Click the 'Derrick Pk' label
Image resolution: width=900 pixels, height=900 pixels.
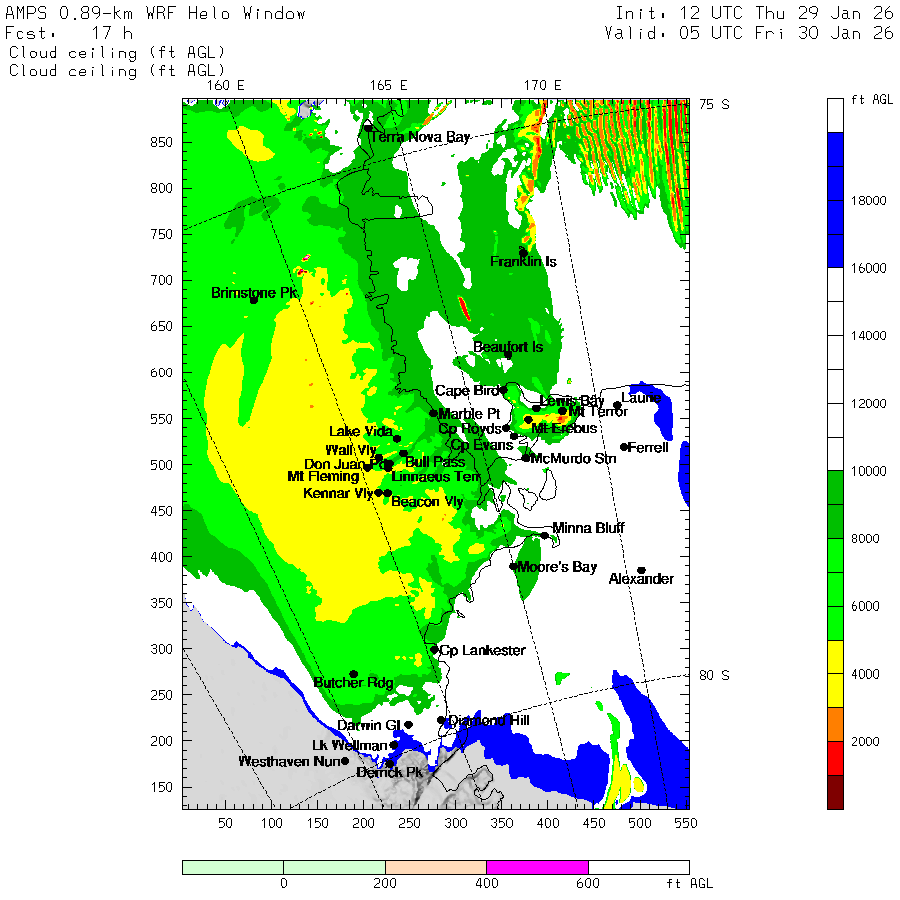[390, 772]
